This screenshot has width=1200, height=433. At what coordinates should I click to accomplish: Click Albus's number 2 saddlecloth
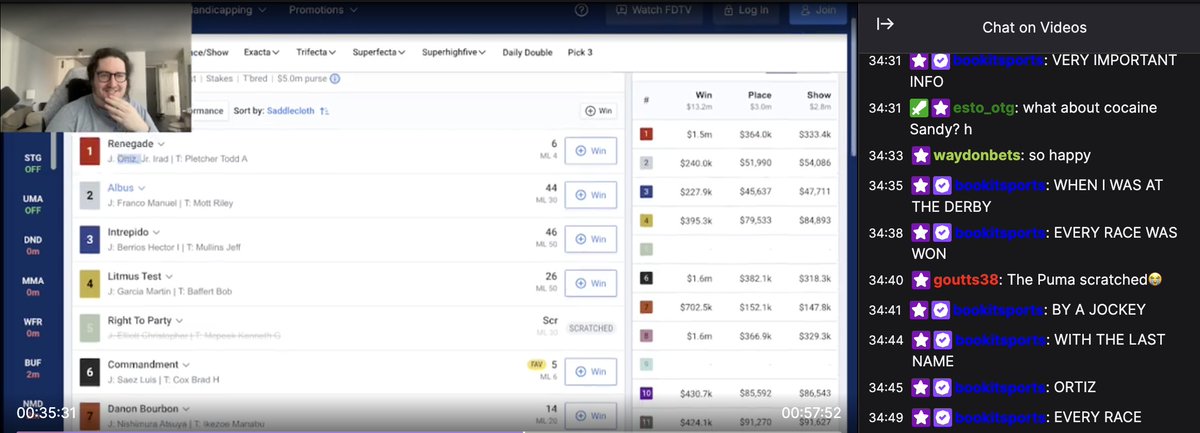(90, 195)
